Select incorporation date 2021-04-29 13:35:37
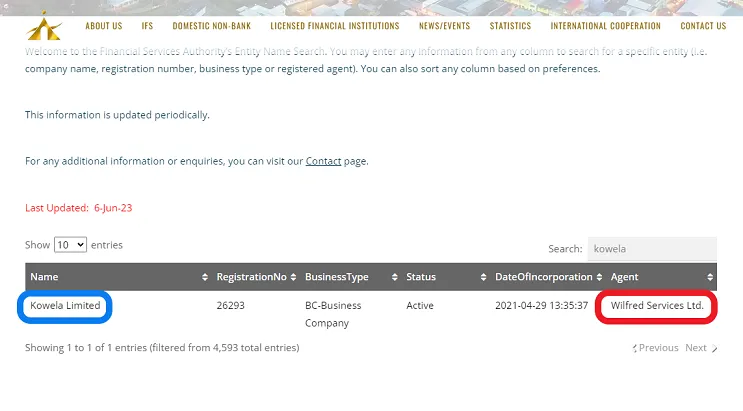743x411 pixels. (x=542, y=306)
